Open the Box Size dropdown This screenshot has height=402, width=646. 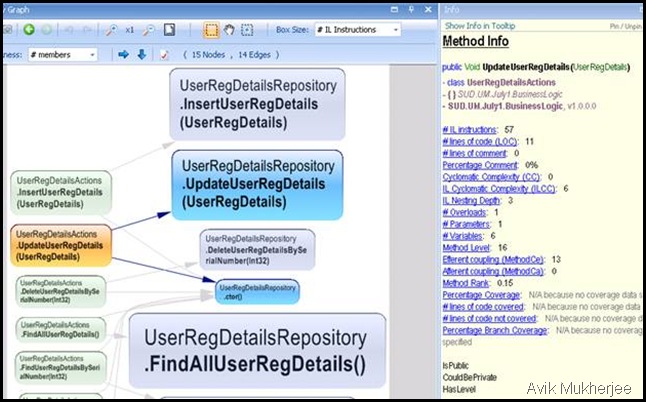[x=358, y=30]
